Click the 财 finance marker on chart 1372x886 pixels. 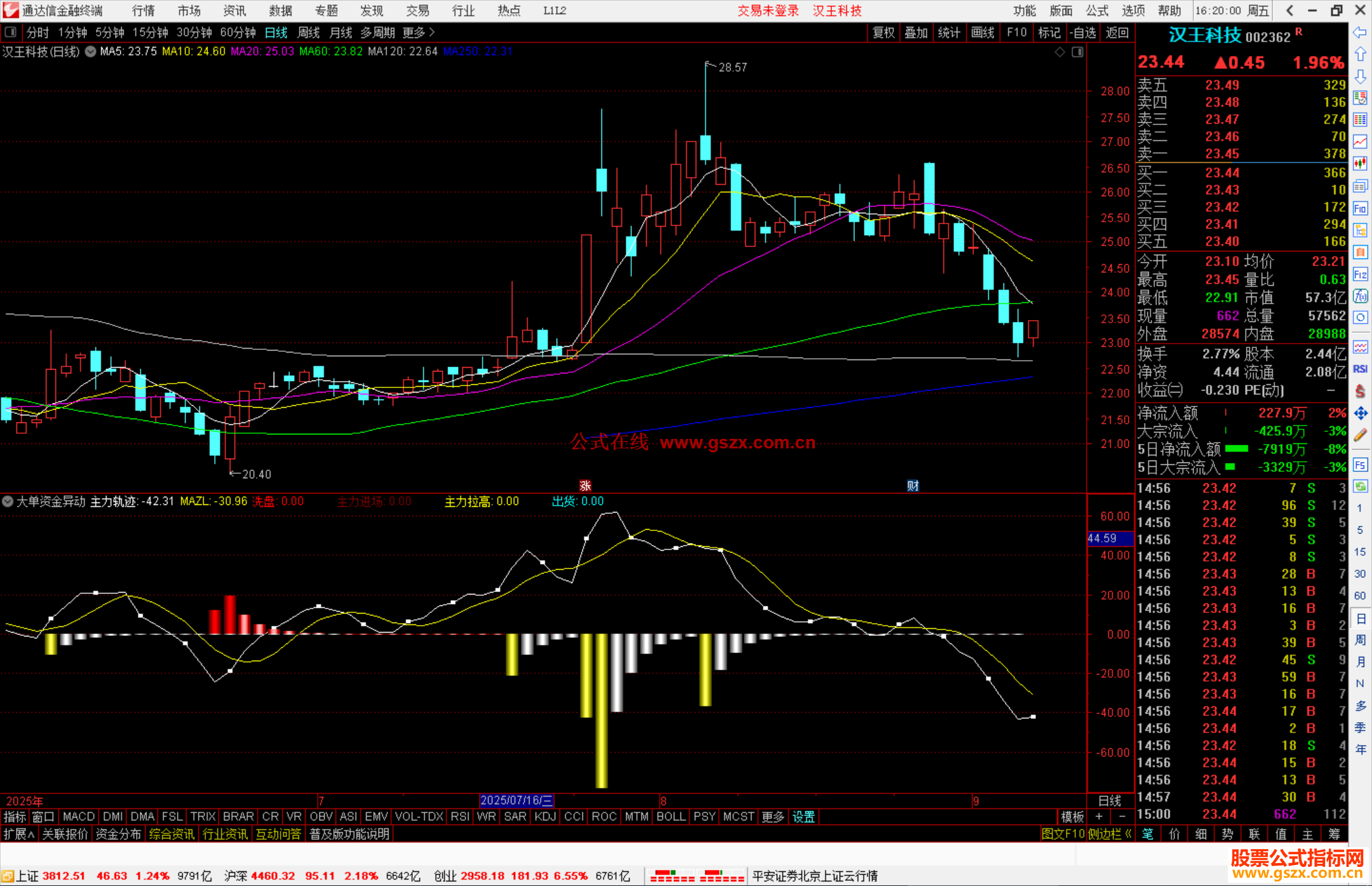pos(913,486)
